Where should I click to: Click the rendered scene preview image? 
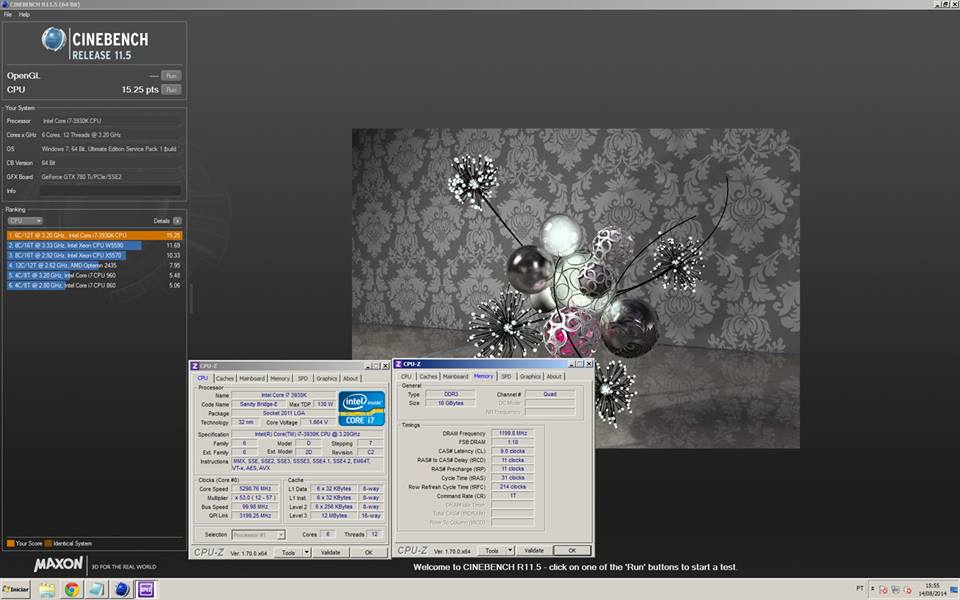pyautogui.click(x=576, y=288)
